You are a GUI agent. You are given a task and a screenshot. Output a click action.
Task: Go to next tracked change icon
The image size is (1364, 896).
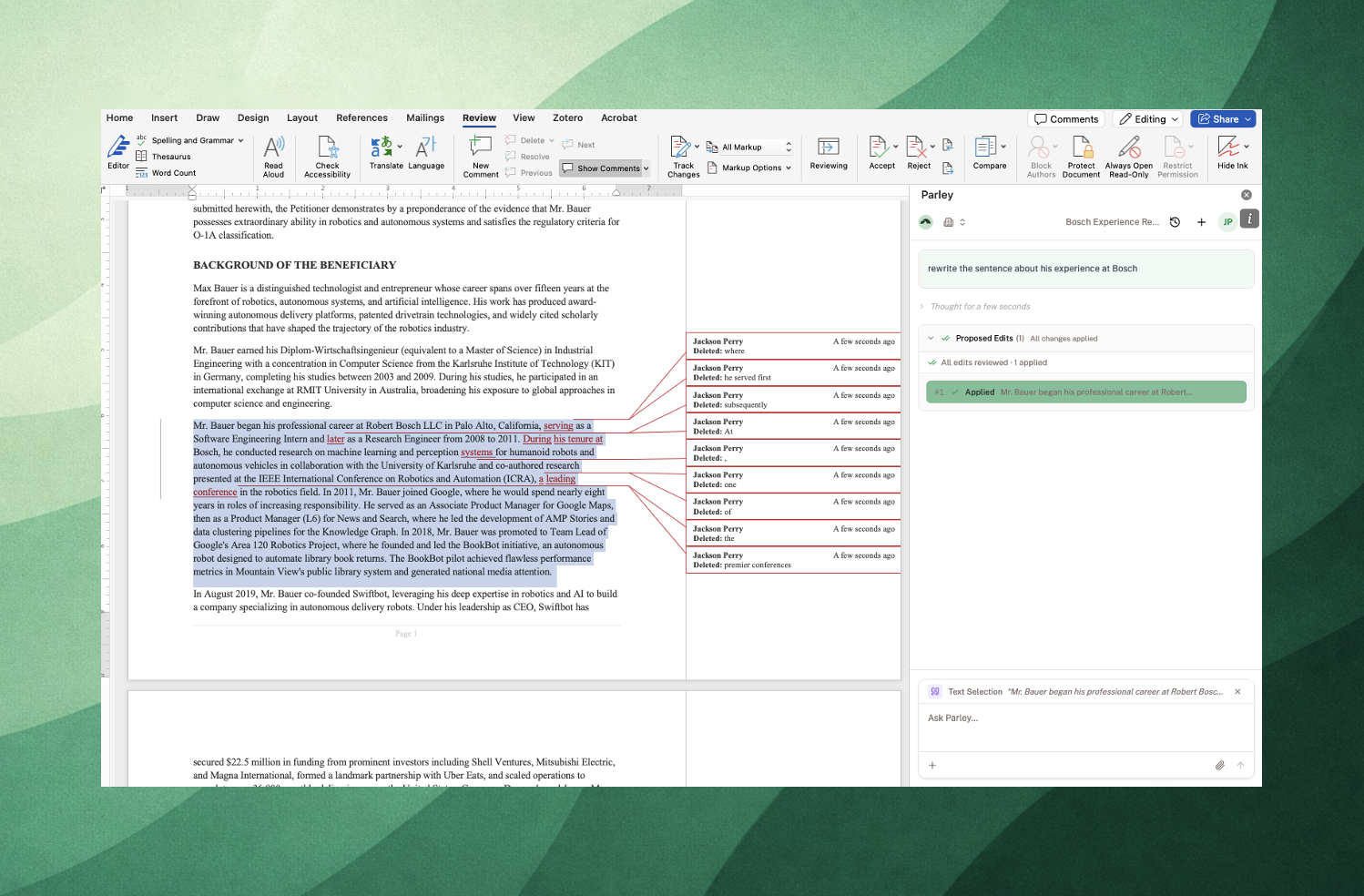tap(948, 168)
